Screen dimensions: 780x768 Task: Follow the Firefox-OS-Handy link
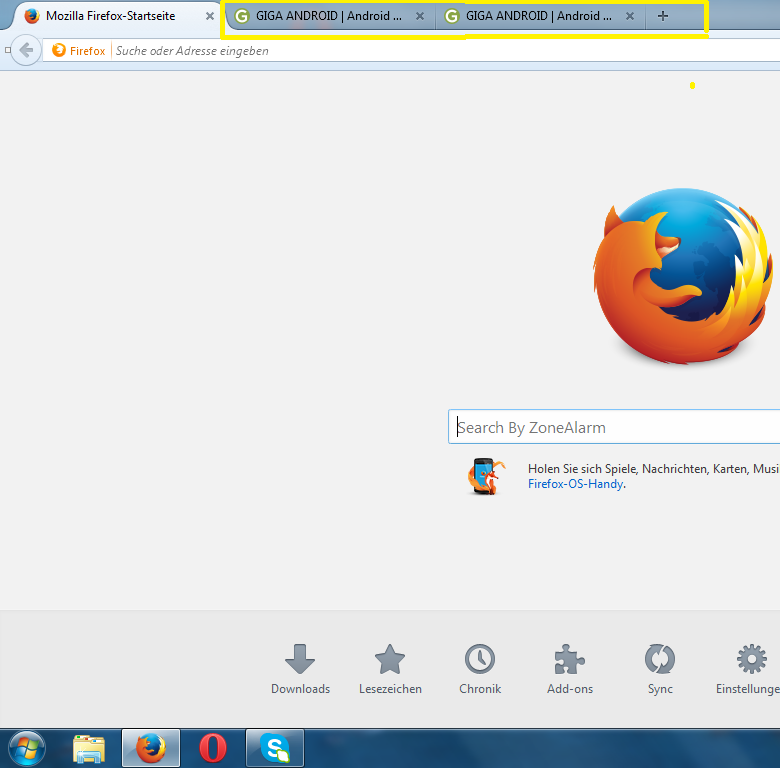point(575,484)
